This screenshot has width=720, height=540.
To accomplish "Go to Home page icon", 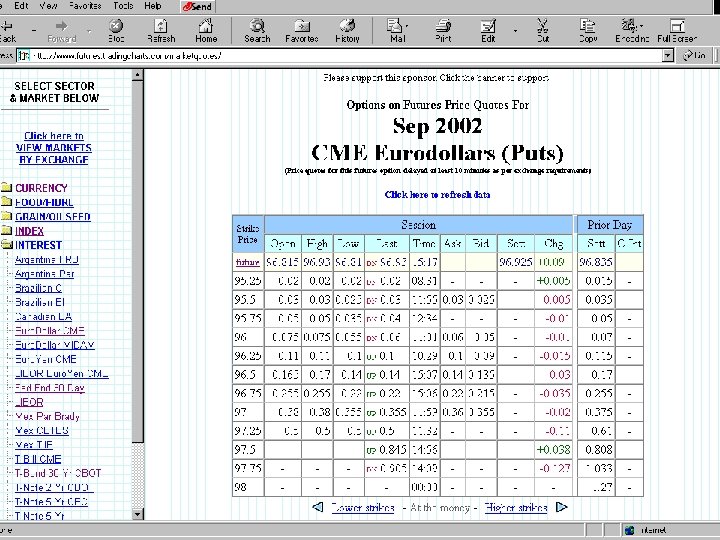I will [x=206, y=31].
